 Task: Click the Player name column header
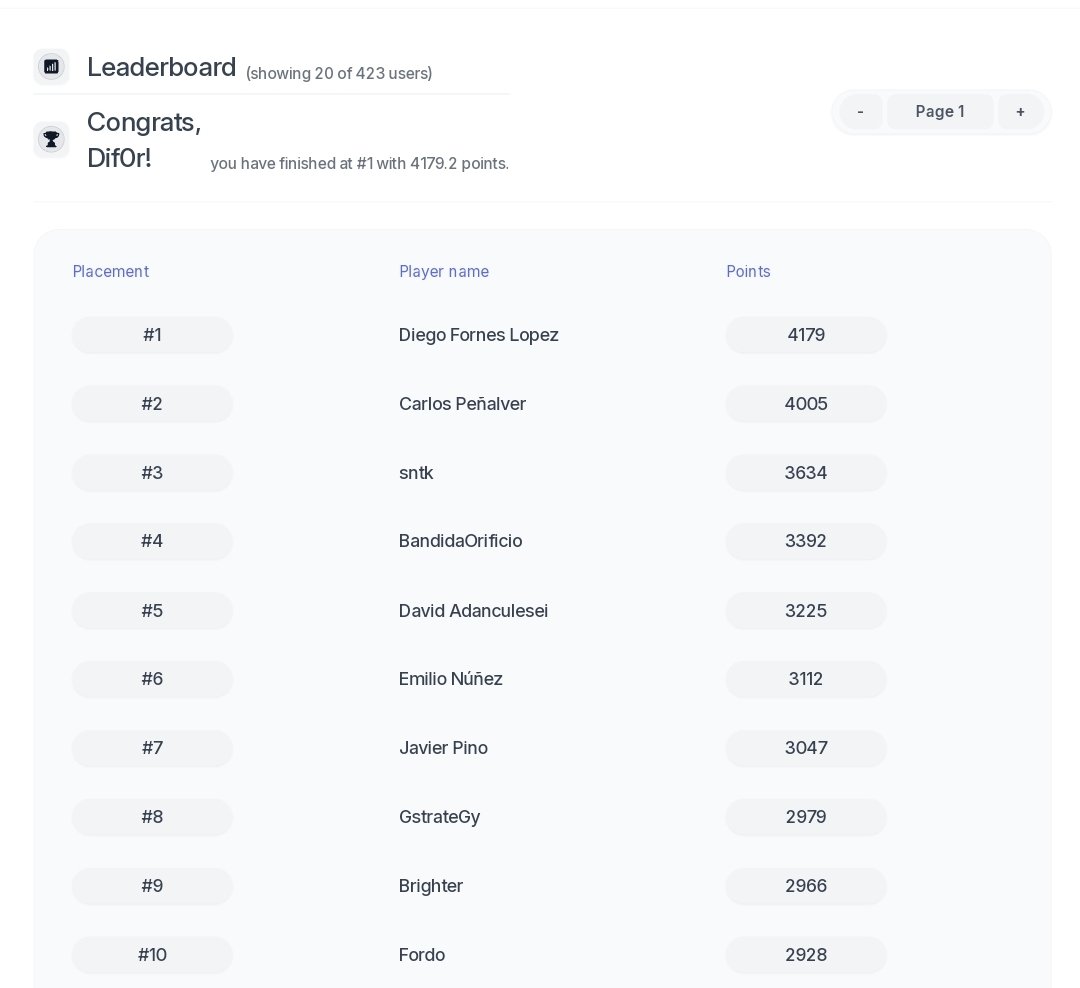point(444,271)
